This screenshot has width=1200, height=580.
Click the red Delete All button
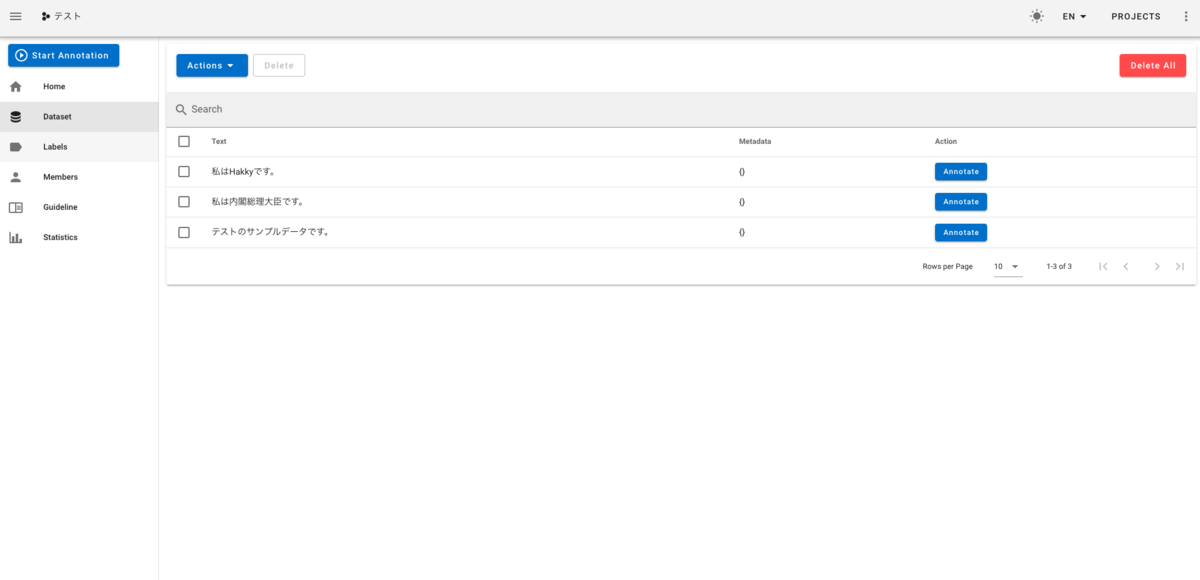point(1153,66)
